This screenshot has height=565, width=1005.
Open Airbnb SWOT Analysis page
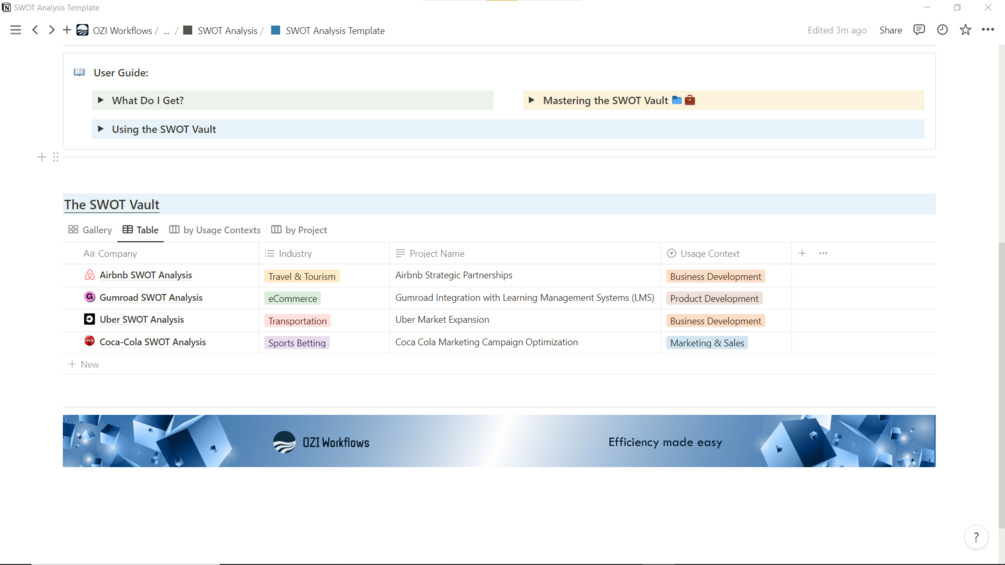pos(145,275)
